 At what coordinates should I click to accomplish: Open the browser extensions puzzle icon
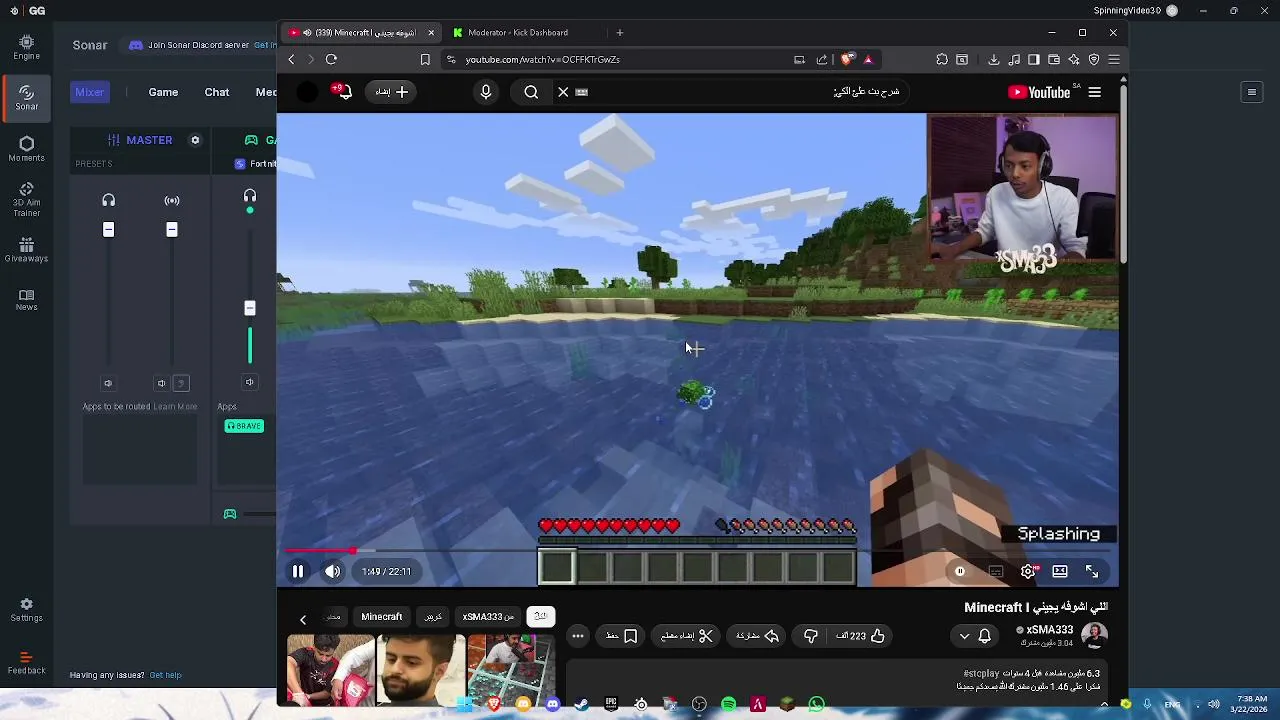[x=942, y=60]
